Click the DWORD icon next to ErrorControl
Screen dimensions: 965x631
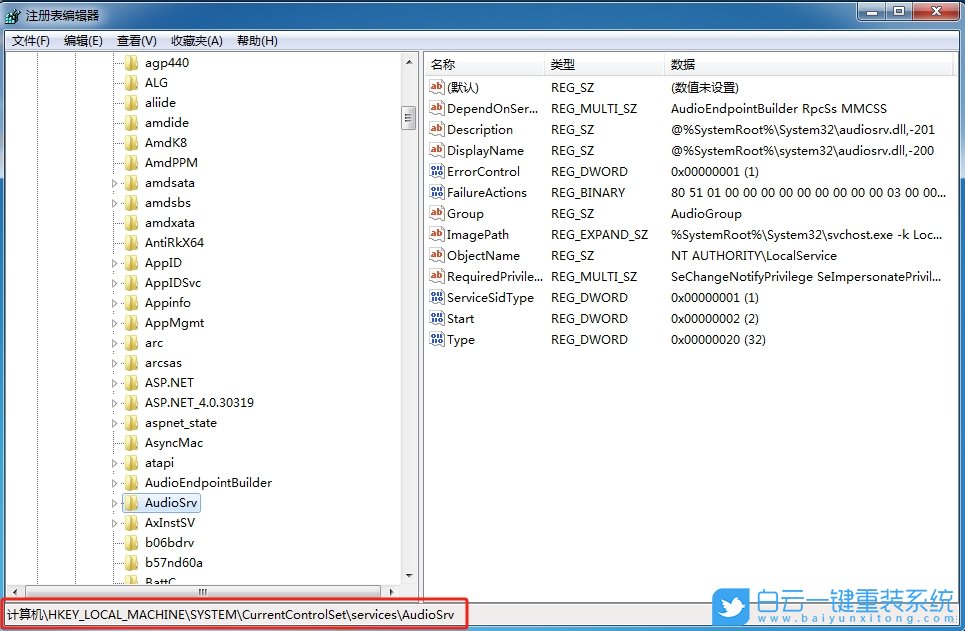tap(436, 171)
